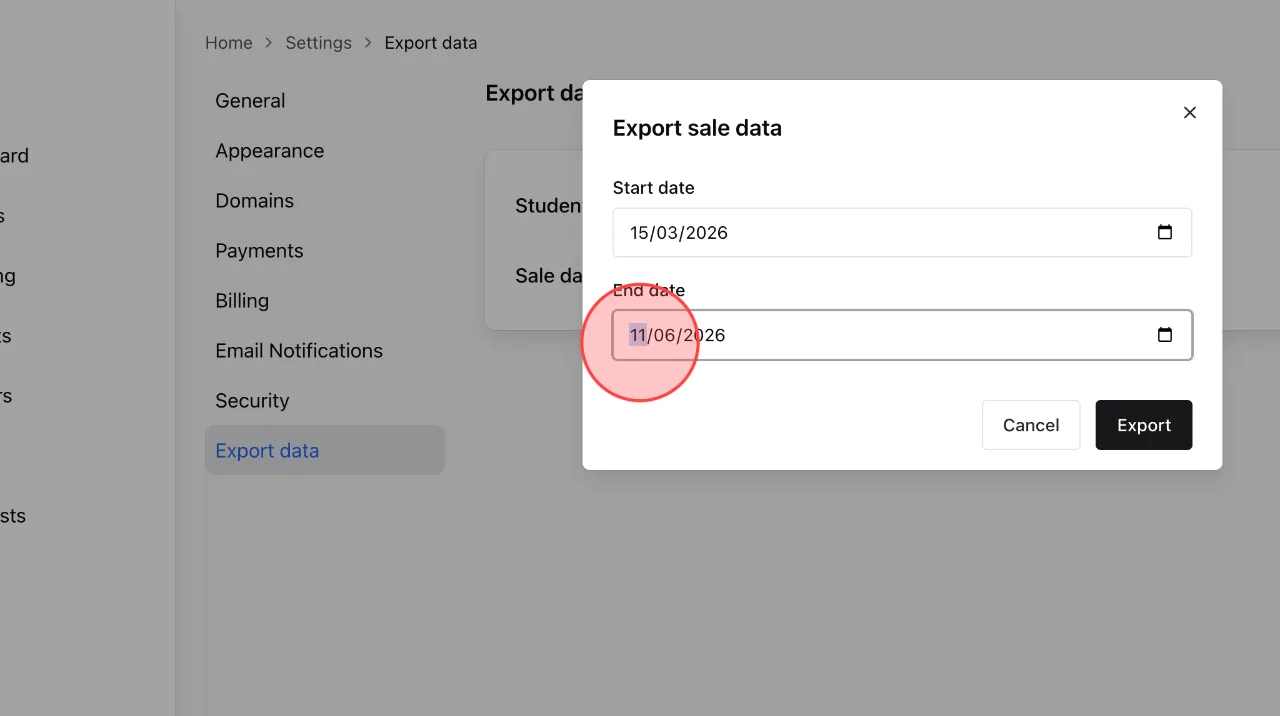
Task: Click the Start date label
Action: click(653, 188)
